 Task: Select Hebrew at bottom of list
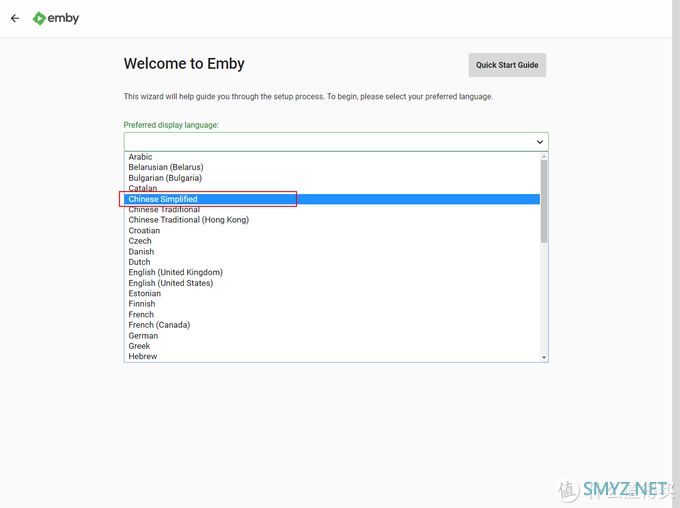click(x=332, y=357)
